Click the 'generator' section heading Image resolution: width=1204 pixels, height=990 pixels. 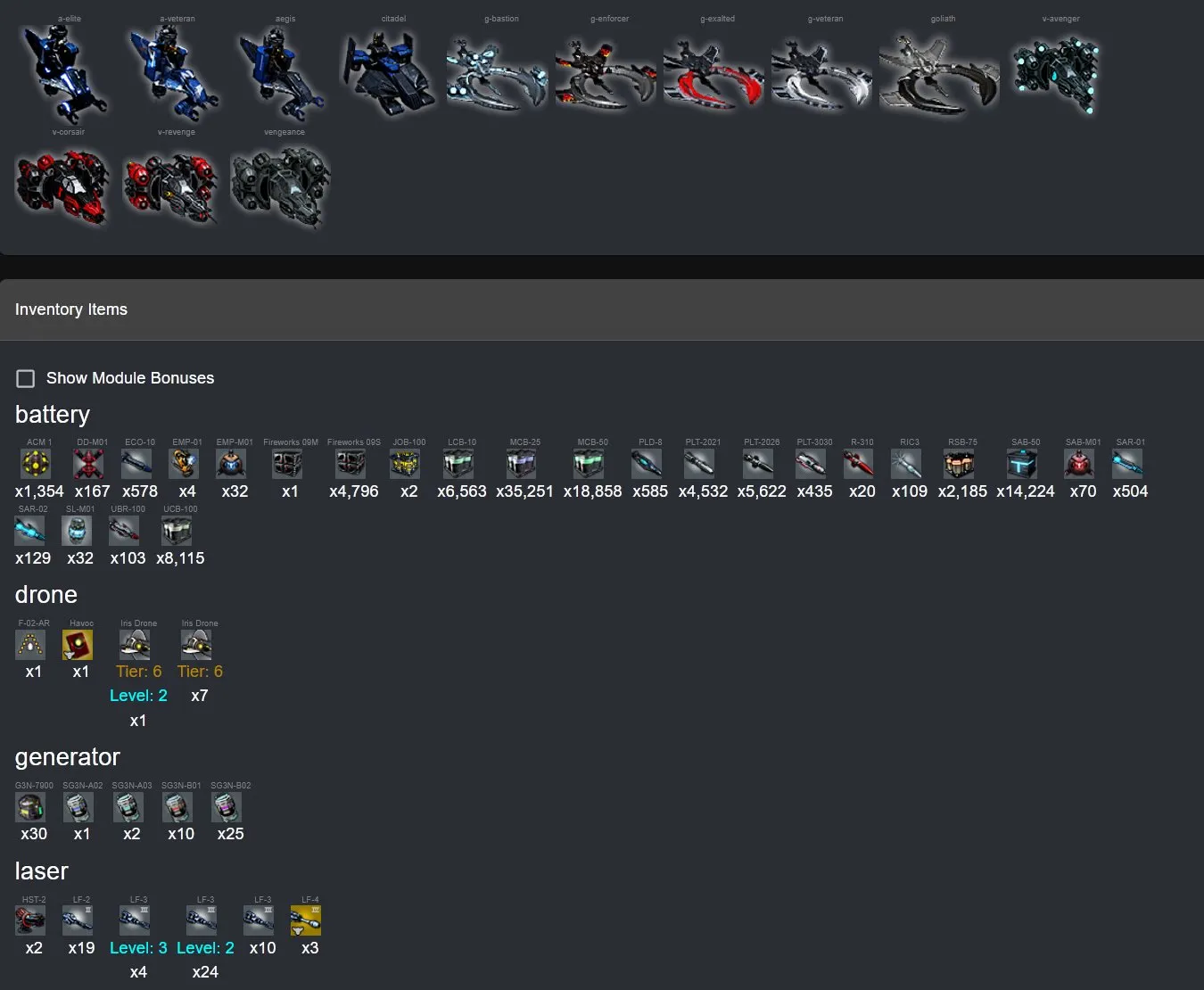[x=68, y=757]
